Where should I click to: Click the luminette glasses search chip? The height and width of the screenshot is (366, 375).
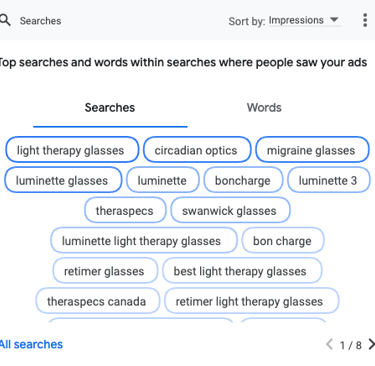[63, 180]
